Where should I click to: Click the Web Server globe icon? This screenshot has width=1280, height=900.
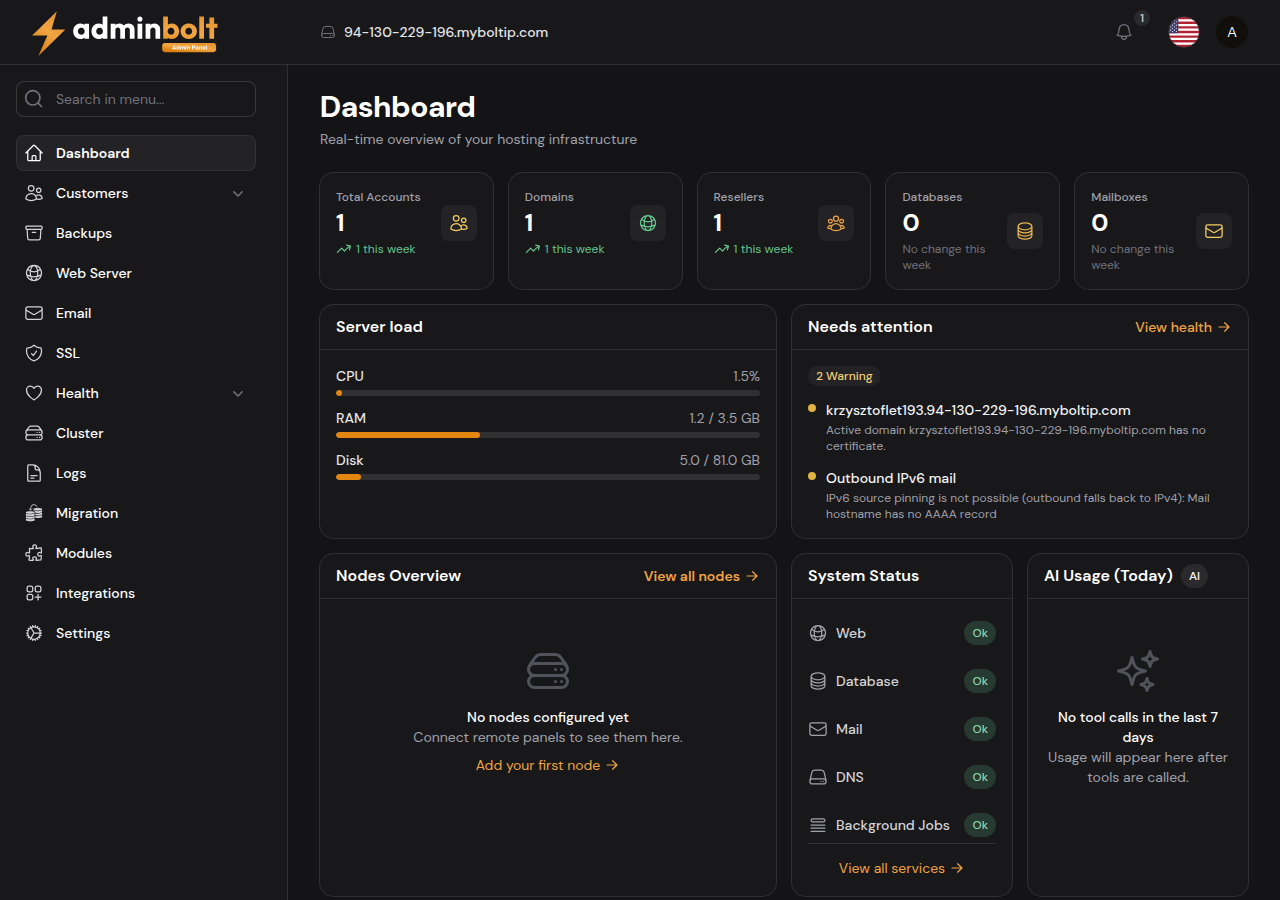coord(34,273)
